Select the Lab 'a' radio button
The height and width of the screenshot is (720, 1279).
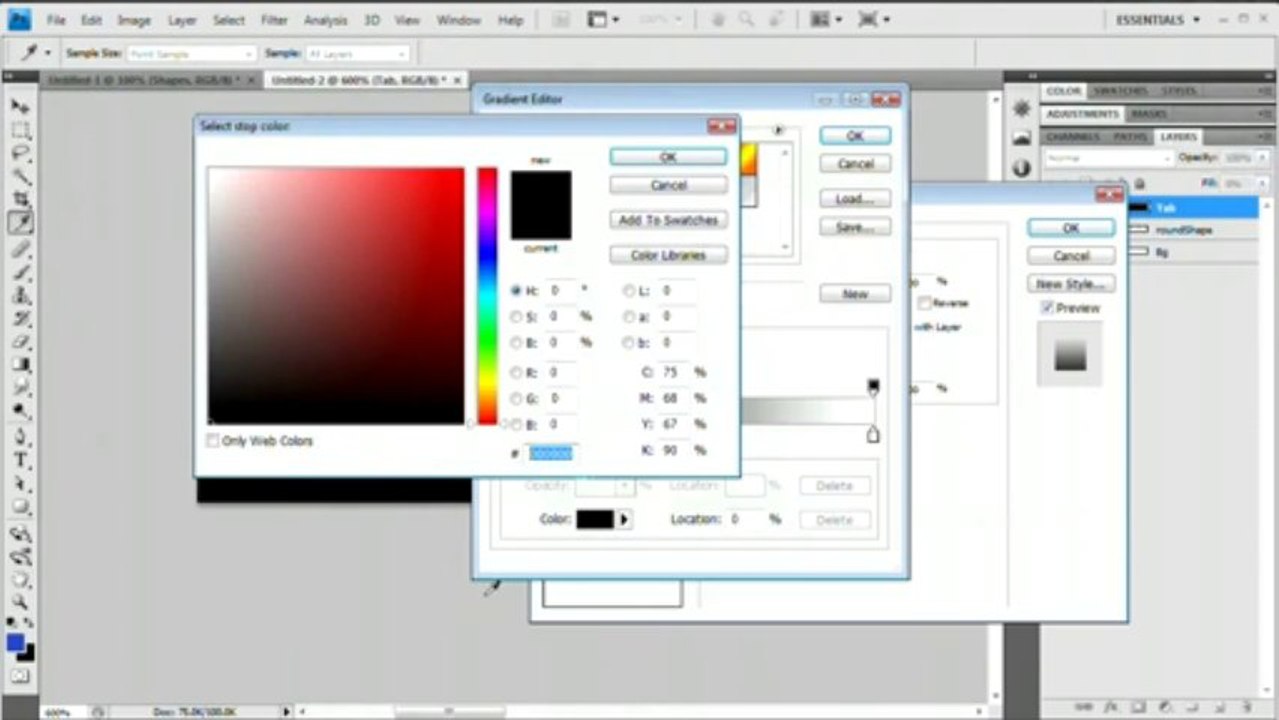click(x=628, y=317)
